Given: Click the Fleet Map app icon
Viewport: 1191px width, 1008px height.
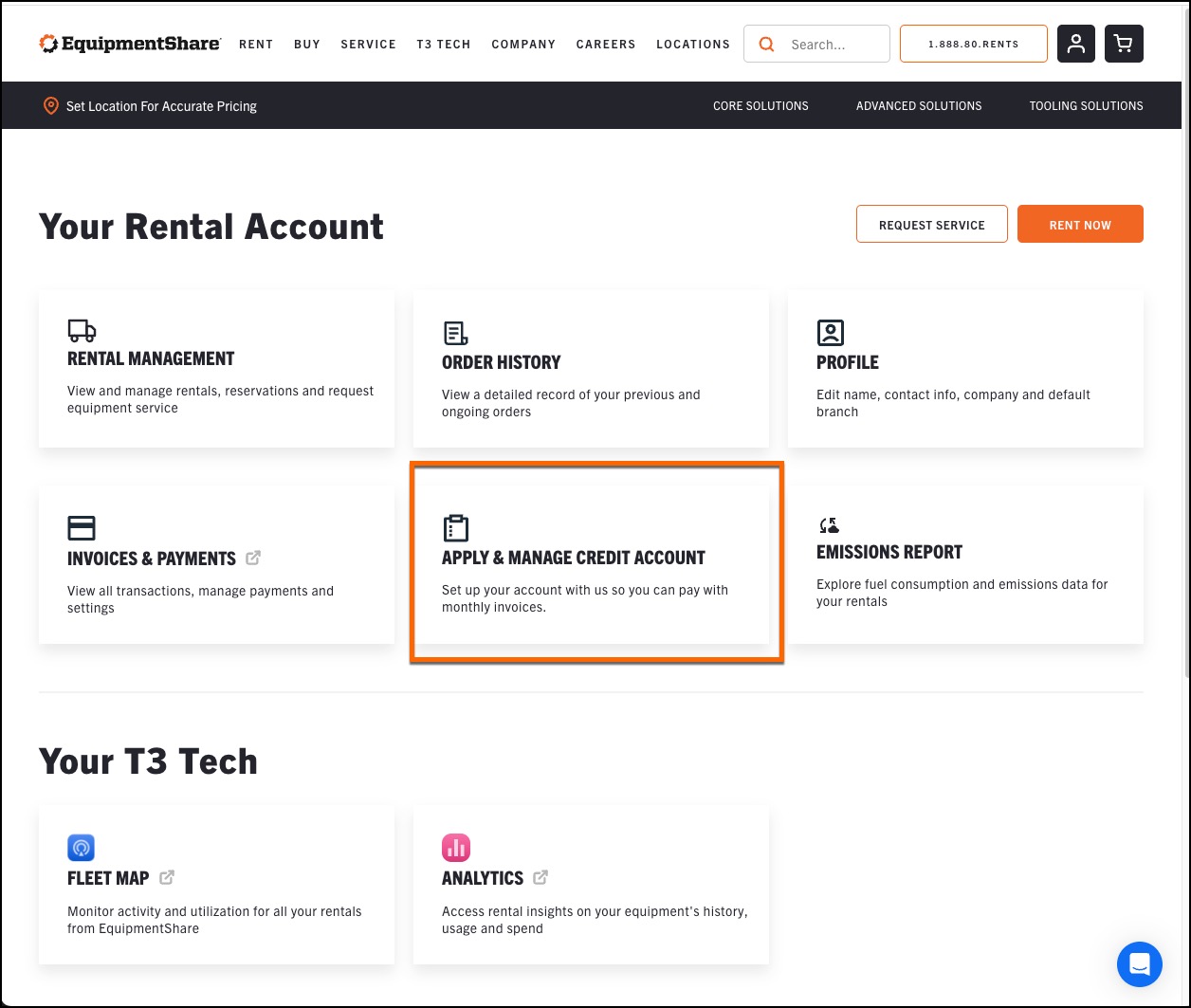Looking at the screenshot, I should click(x=82, y=847).
